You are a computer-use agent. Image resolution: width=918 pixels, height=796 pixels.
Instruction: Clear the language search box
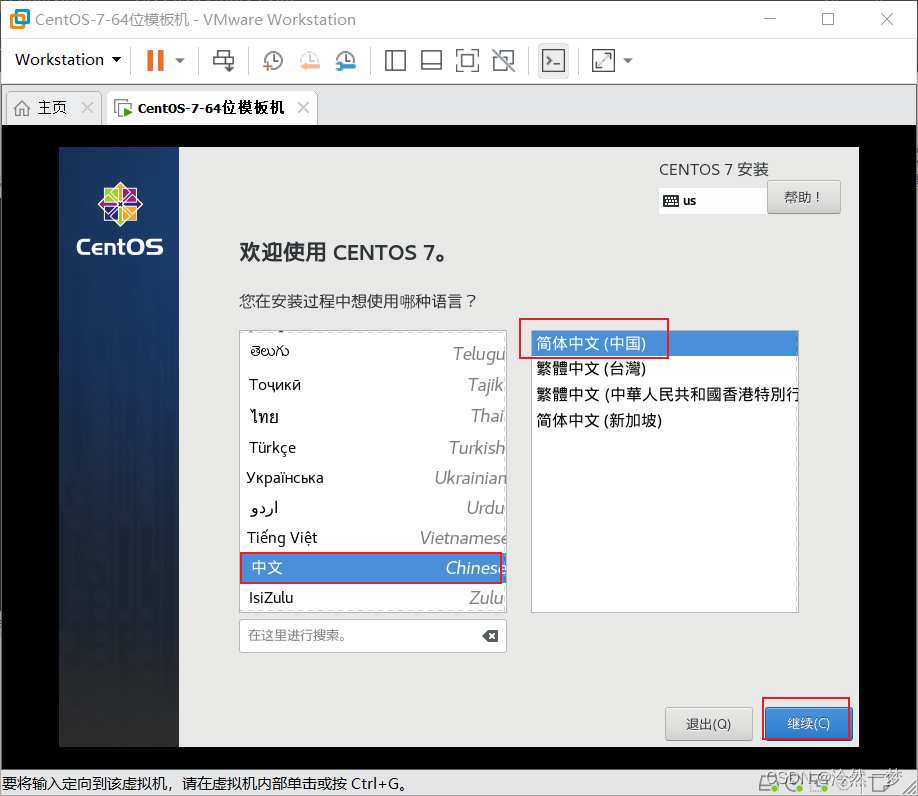pos(491,636)
